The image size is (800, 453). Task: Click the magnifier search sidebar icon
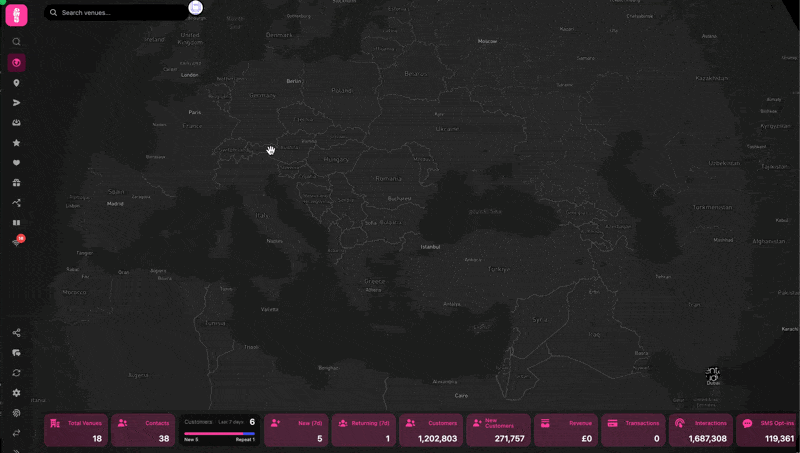point(16,42)
